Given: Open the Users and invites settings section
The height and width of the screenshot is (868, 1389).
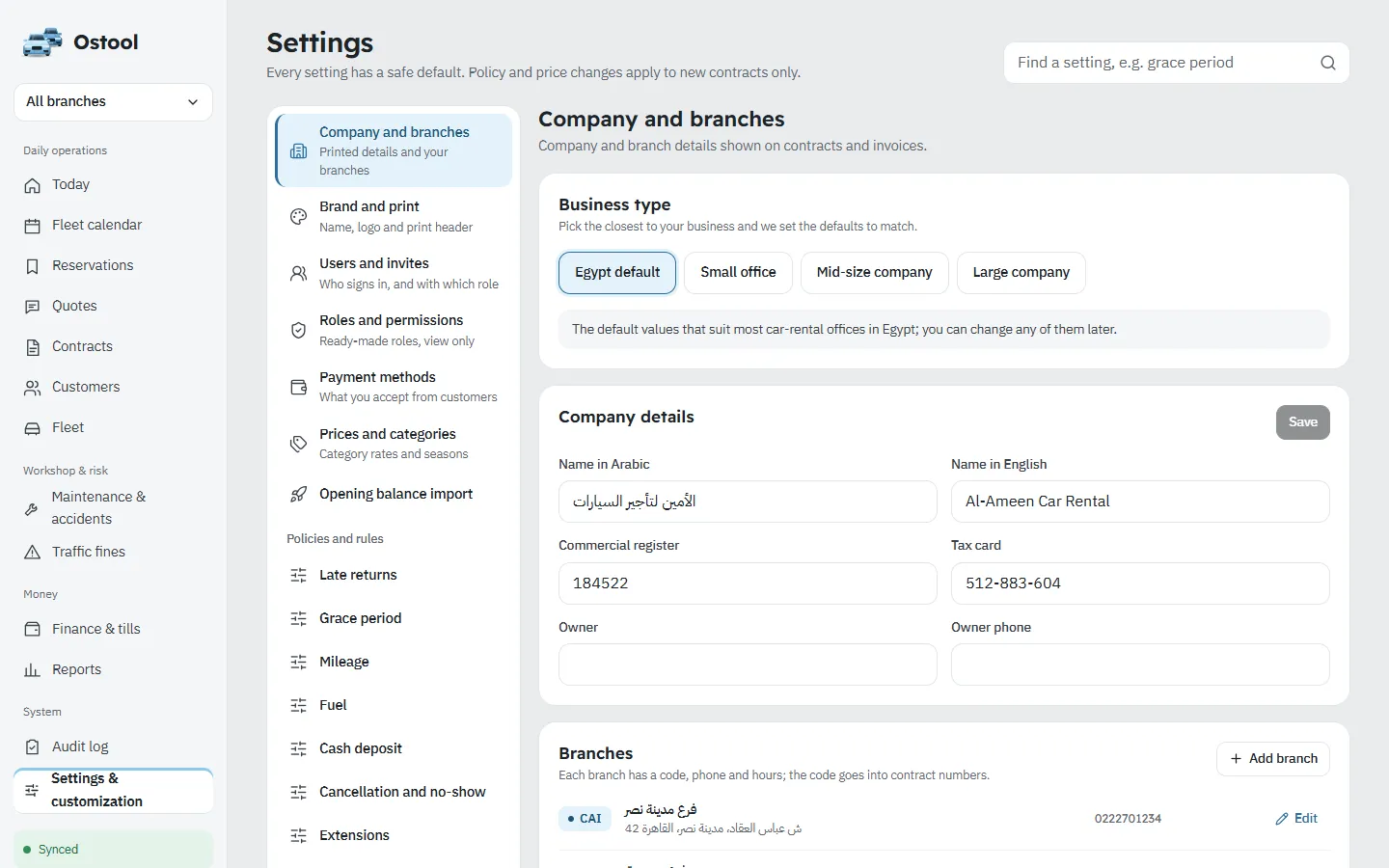Looking at the screenshot, I should pyautogui.click(x=394, y=274).
